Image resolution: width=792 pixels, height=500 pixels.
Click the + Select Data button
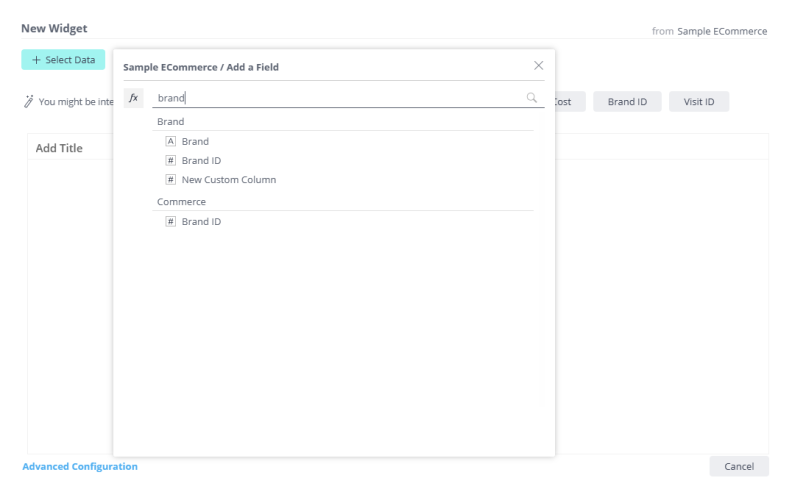tap(63, 60)
